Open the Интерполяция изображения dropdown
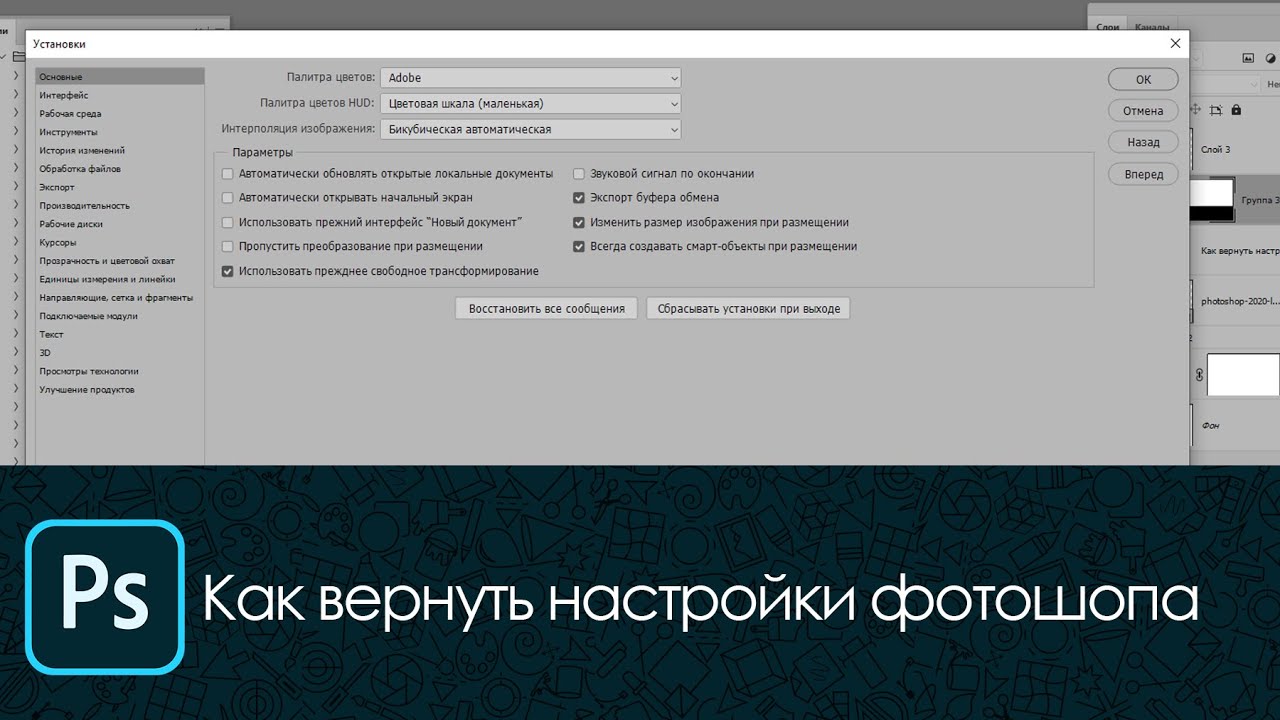The width and height of the screenshot is (1280, 720). [x=531, y=129]
